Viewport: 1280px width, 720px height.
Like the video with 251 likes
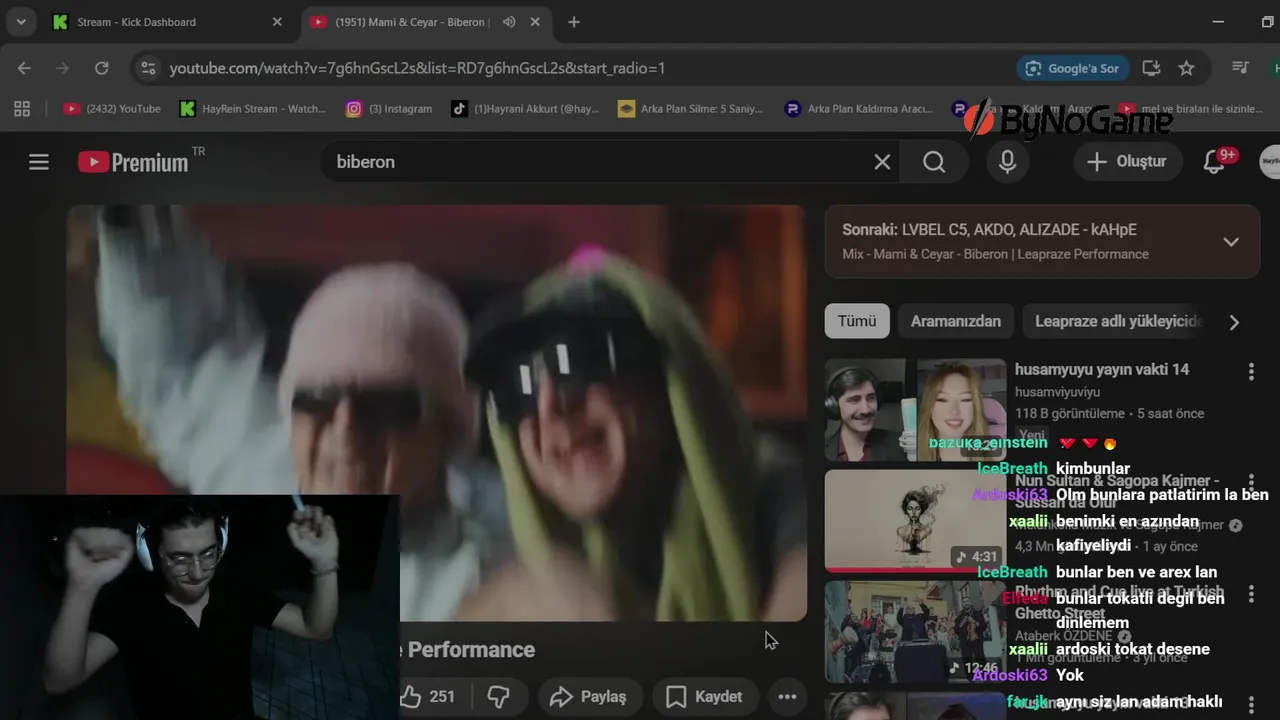click(x=428, y=697)
